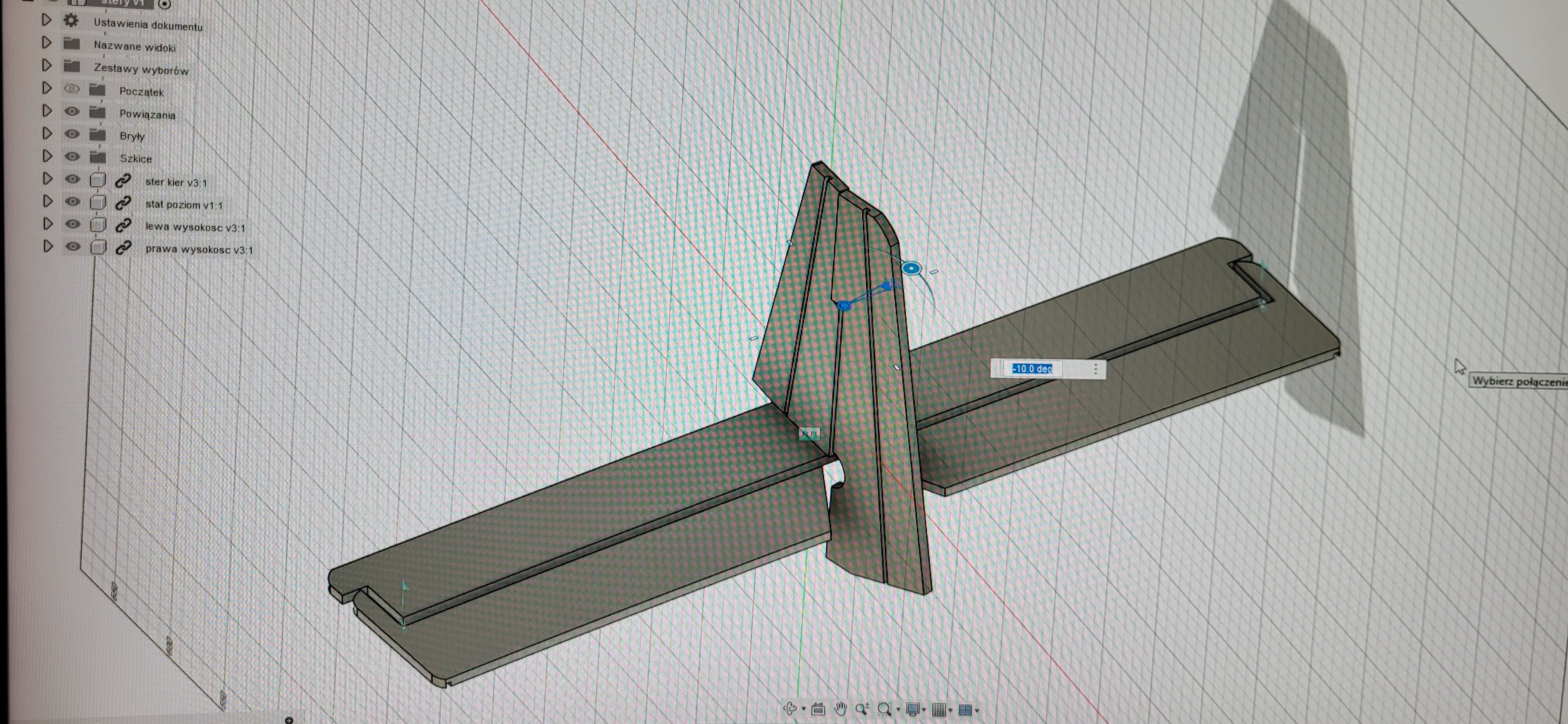Viewport: 1568px width, 724px height.
Task: Click the Grid and Snaps icon
Action: pyautogui.click(x=938, y=710)
